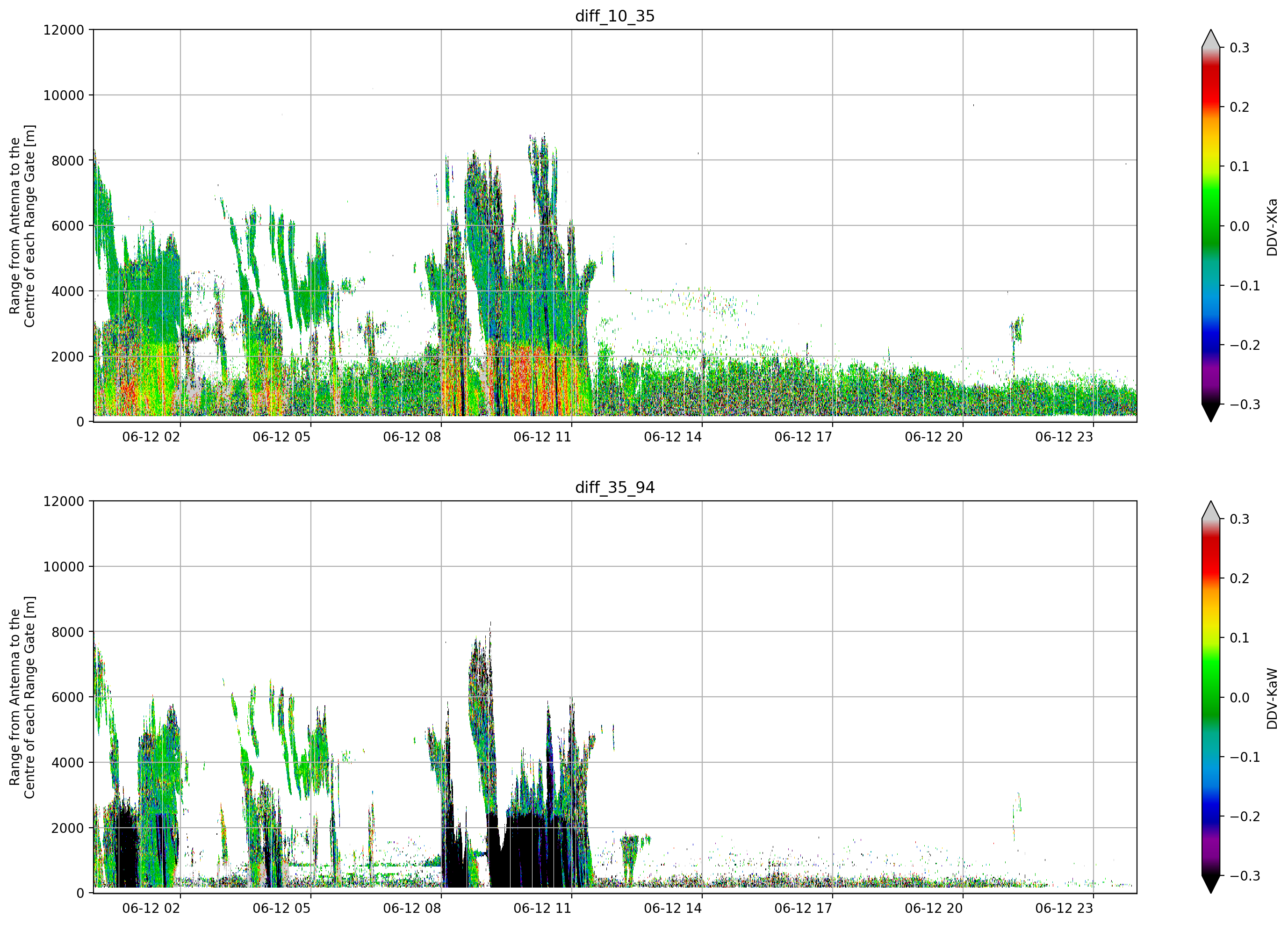The image size is (1288, 925).
Task: Click '06-12 20' tick under diff_10_35 plot
Action: pos(934,437)
